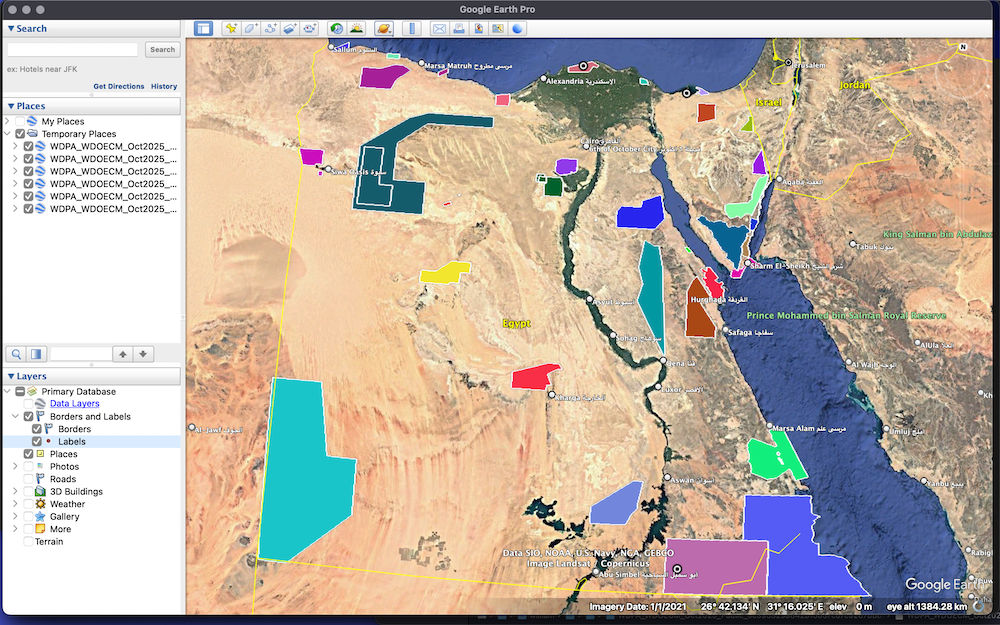Toggle the sidebar visibility button
The width and height of the screenshot is (1000, 625).
click(203, 28)
